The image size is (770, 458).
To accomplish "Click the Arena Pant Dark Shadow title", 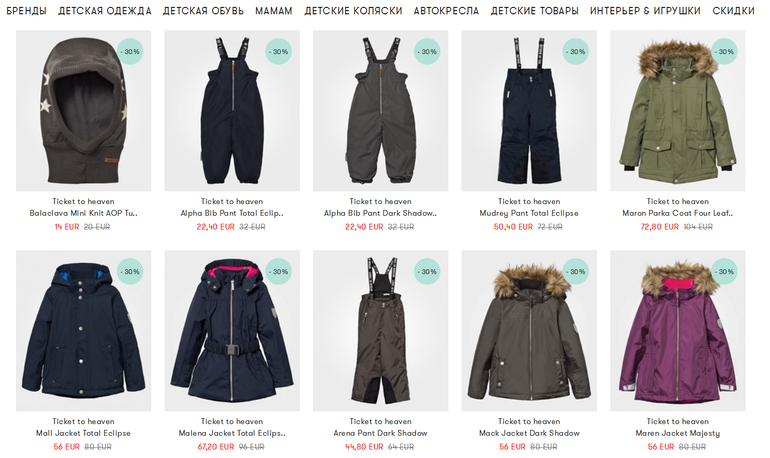I will pos(381,433).
